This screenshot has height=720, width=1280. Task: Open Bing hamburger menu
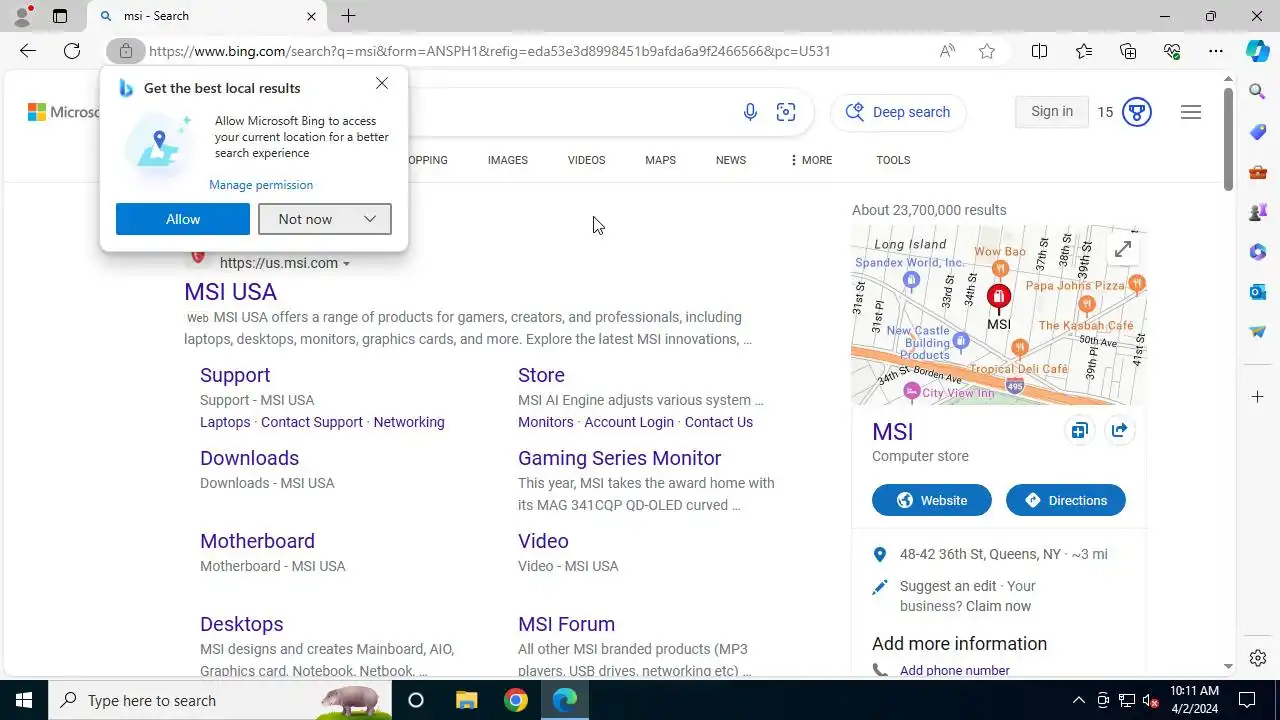1191,112
